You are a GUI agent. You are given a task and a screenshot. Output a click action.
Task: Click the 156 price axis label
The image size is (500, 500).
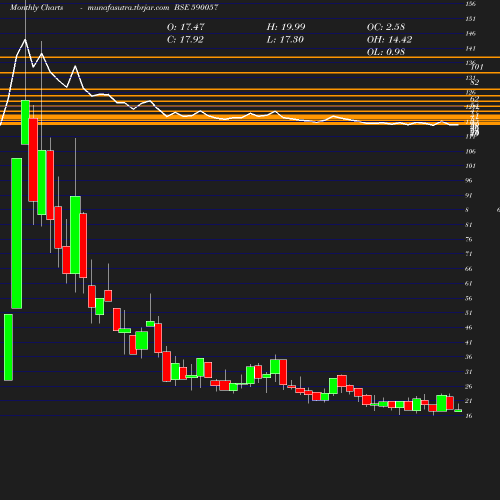[470, 4]
